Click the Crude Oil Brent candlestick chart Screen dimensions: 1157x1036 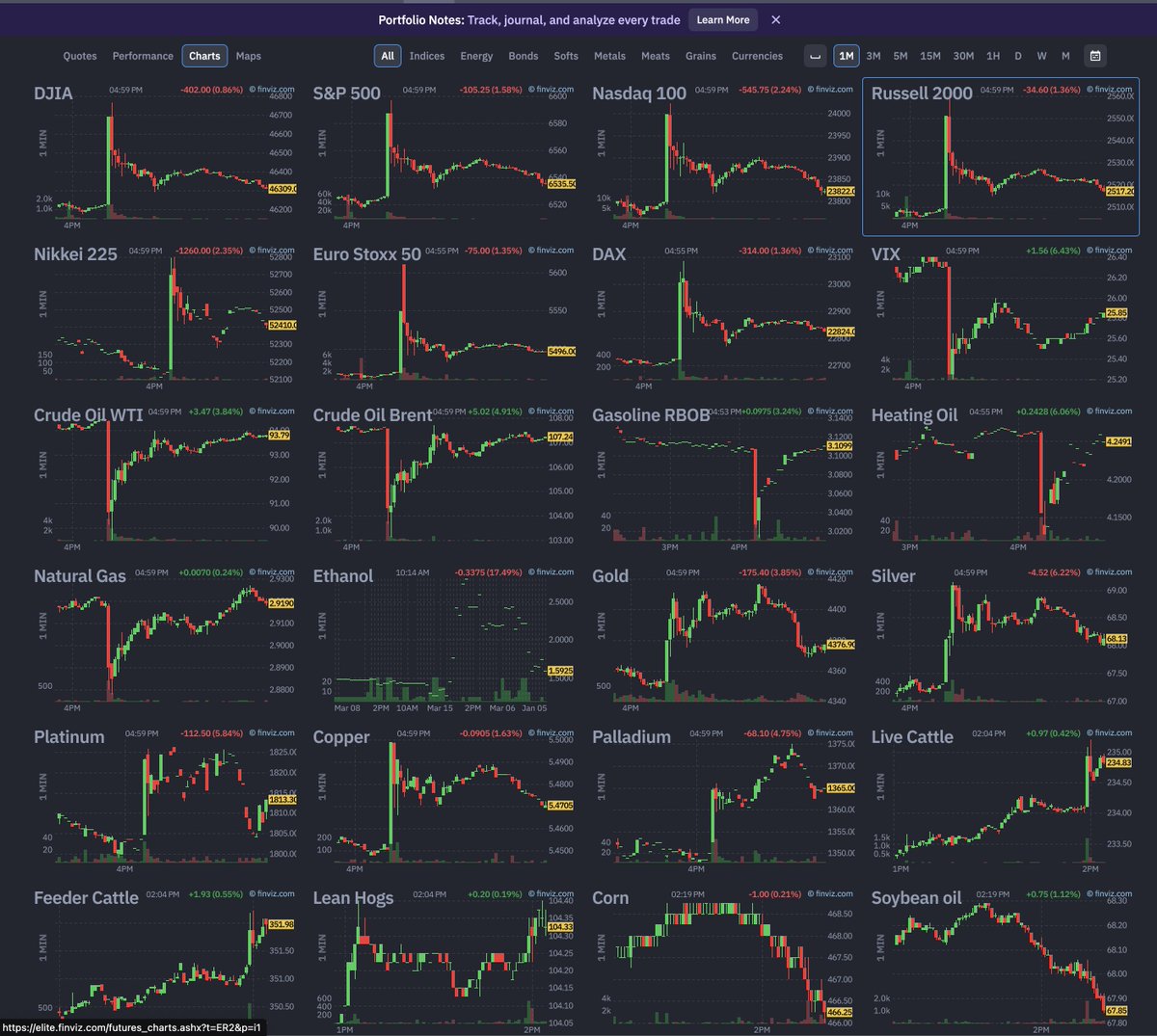click(442, 477)
